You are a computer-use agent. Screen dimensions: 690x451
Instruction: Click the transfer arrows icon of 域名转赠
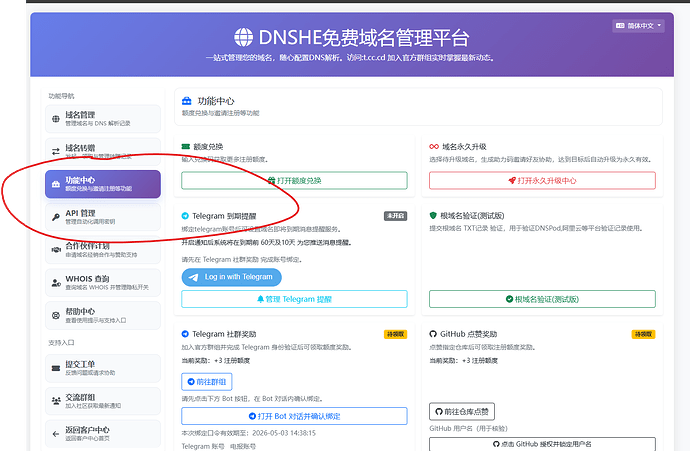[56, 151]
